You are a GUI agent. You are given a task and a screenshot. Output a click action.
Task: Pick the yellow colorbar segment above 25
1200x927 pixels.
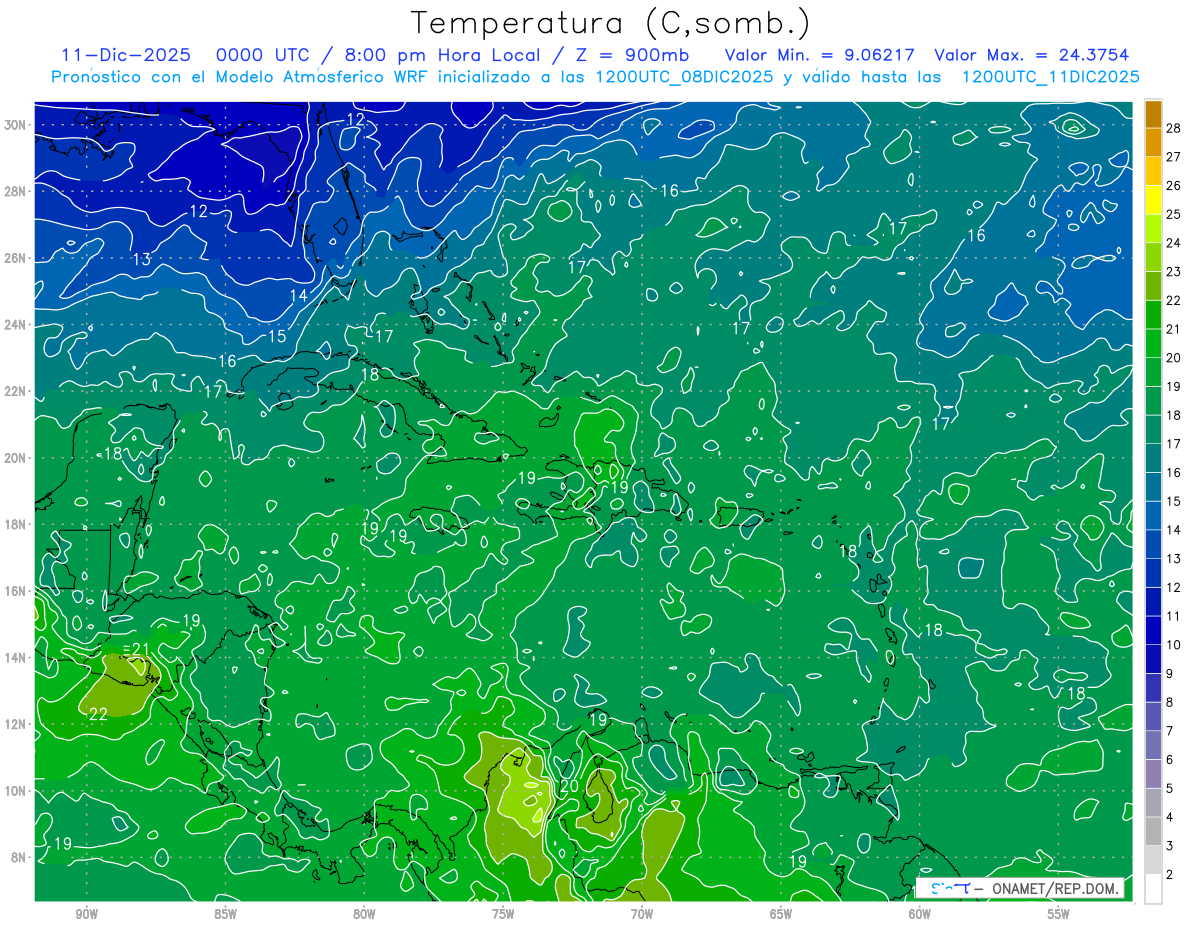1154,200
